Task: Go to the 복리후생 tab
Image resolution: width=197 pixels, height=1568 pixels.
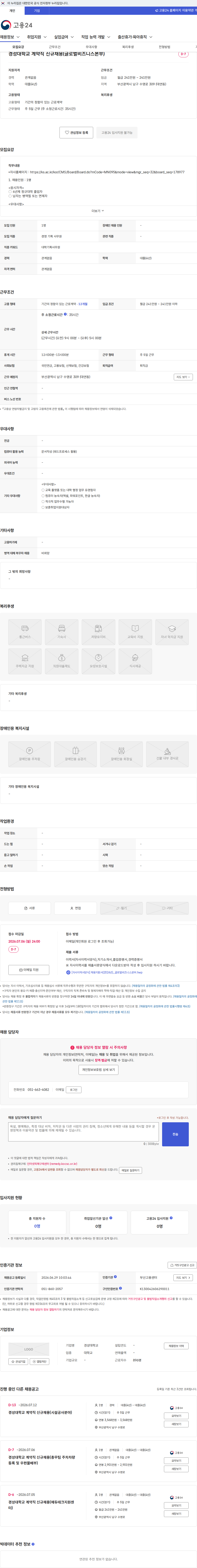Action: coord(128,47)
